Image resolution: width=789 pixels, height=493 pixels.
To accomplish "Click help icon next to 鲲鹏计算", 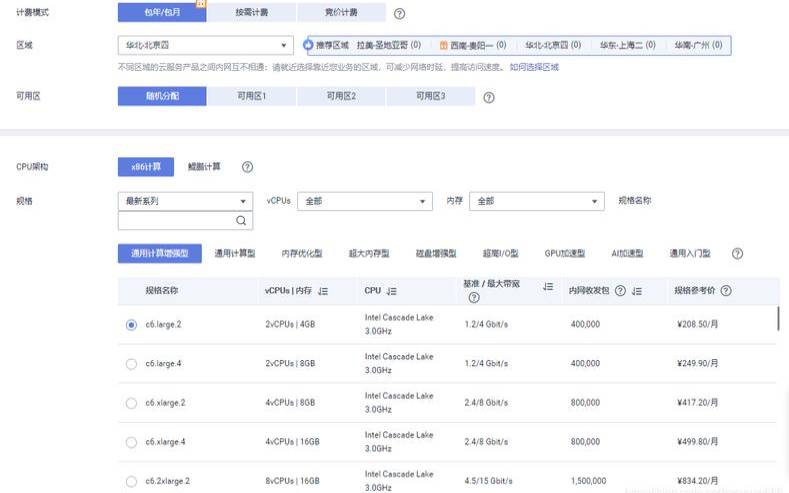I will pyautogui.click(x=247, y=167).
